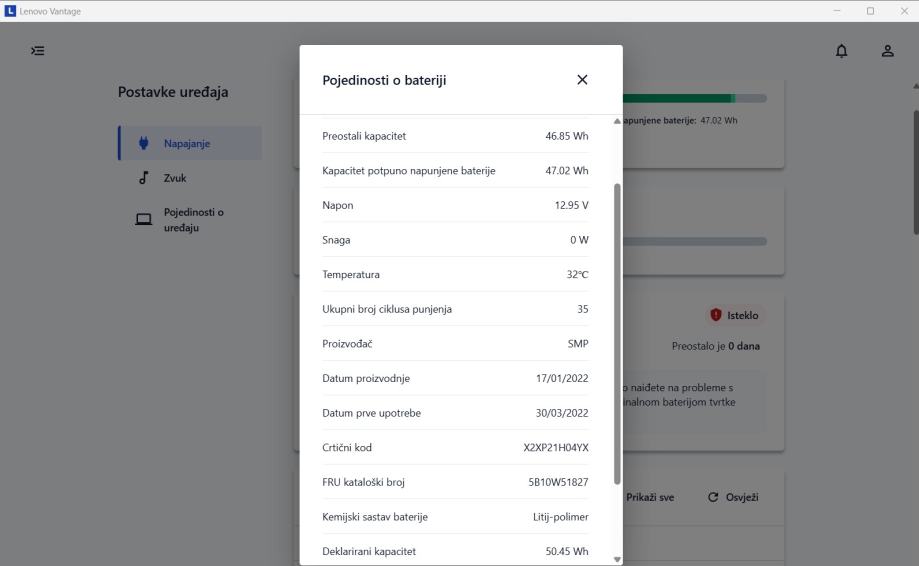Toggle the navigation menu icon
The width and height of the screenshot is (919, 566).
36,51
